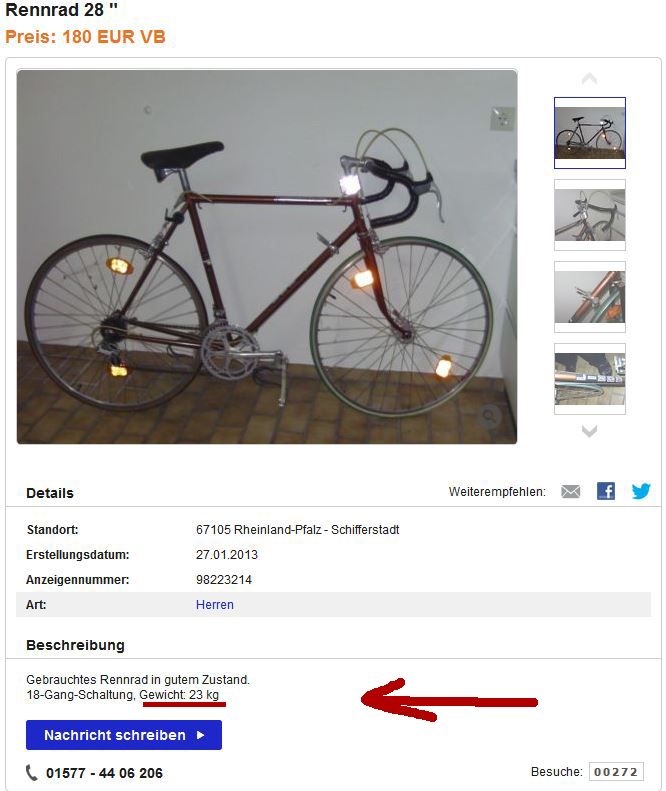
Task: Open the Herren category link
Action: click(x=214, y=604)
